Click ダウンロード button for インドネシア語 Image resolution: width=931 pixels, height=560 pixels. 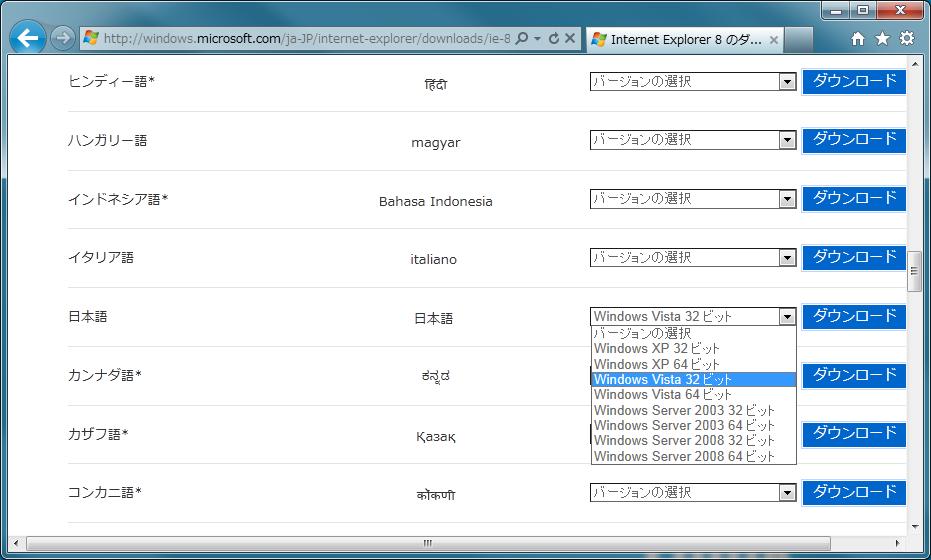tap(854, 198)
